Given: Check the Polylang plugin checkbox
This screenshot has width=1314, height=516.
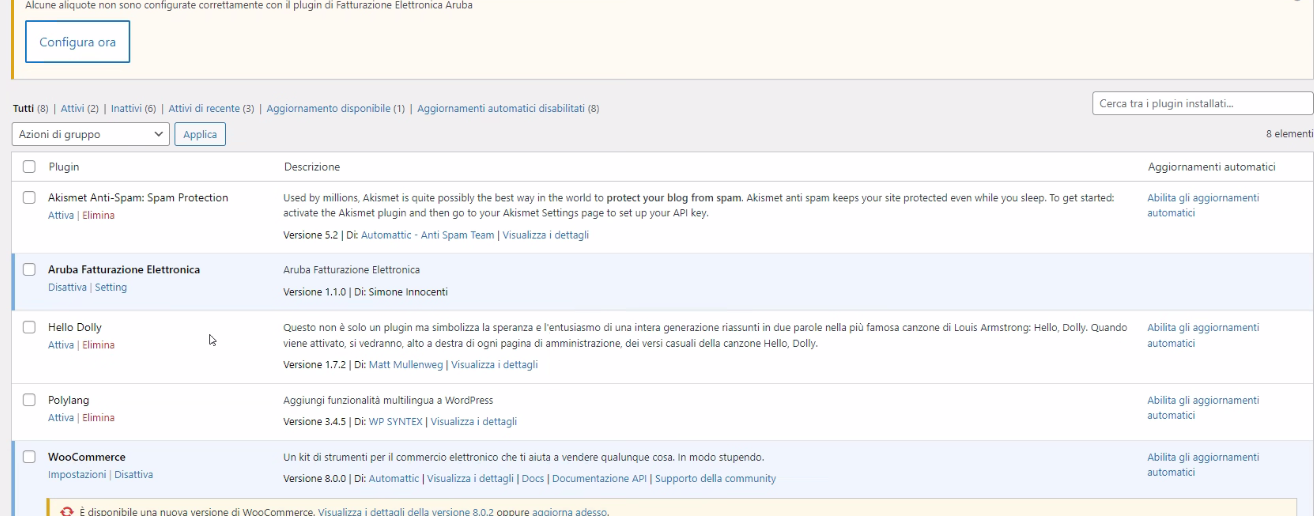Looking at the screenshot, I should (29, 400).
